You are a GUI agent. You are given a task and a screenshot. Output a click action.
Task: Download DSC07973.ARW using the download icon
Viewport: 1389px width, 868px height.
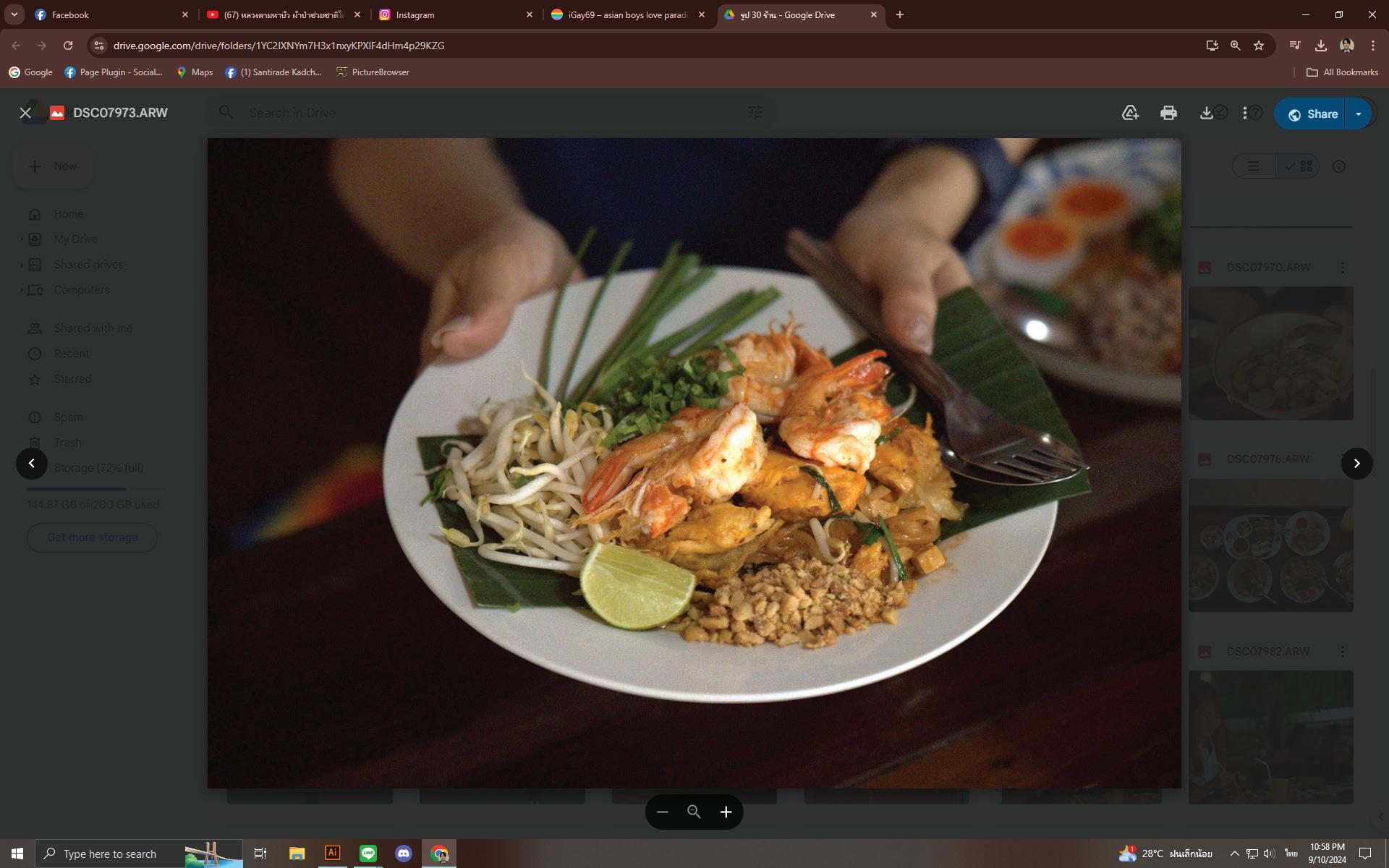coord(1206,113)
